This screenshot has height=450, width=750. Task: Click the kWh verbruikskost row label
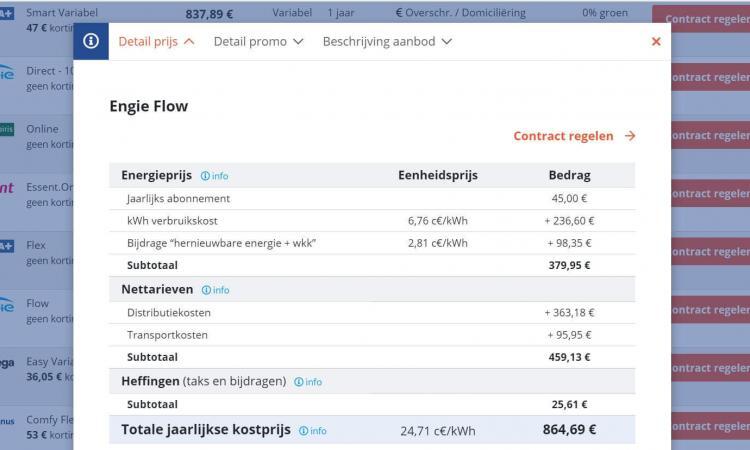172,221
